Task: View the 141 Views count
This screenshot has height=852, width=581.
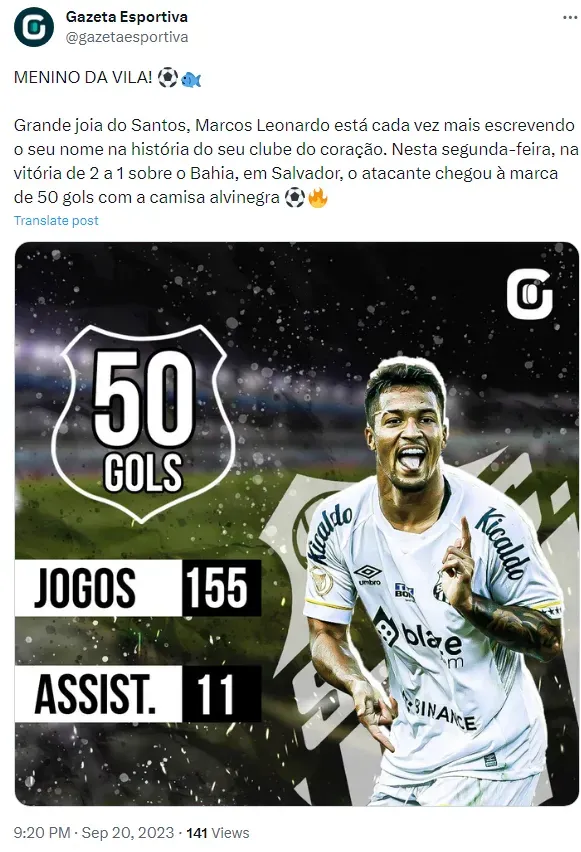Action: (217, 832)
